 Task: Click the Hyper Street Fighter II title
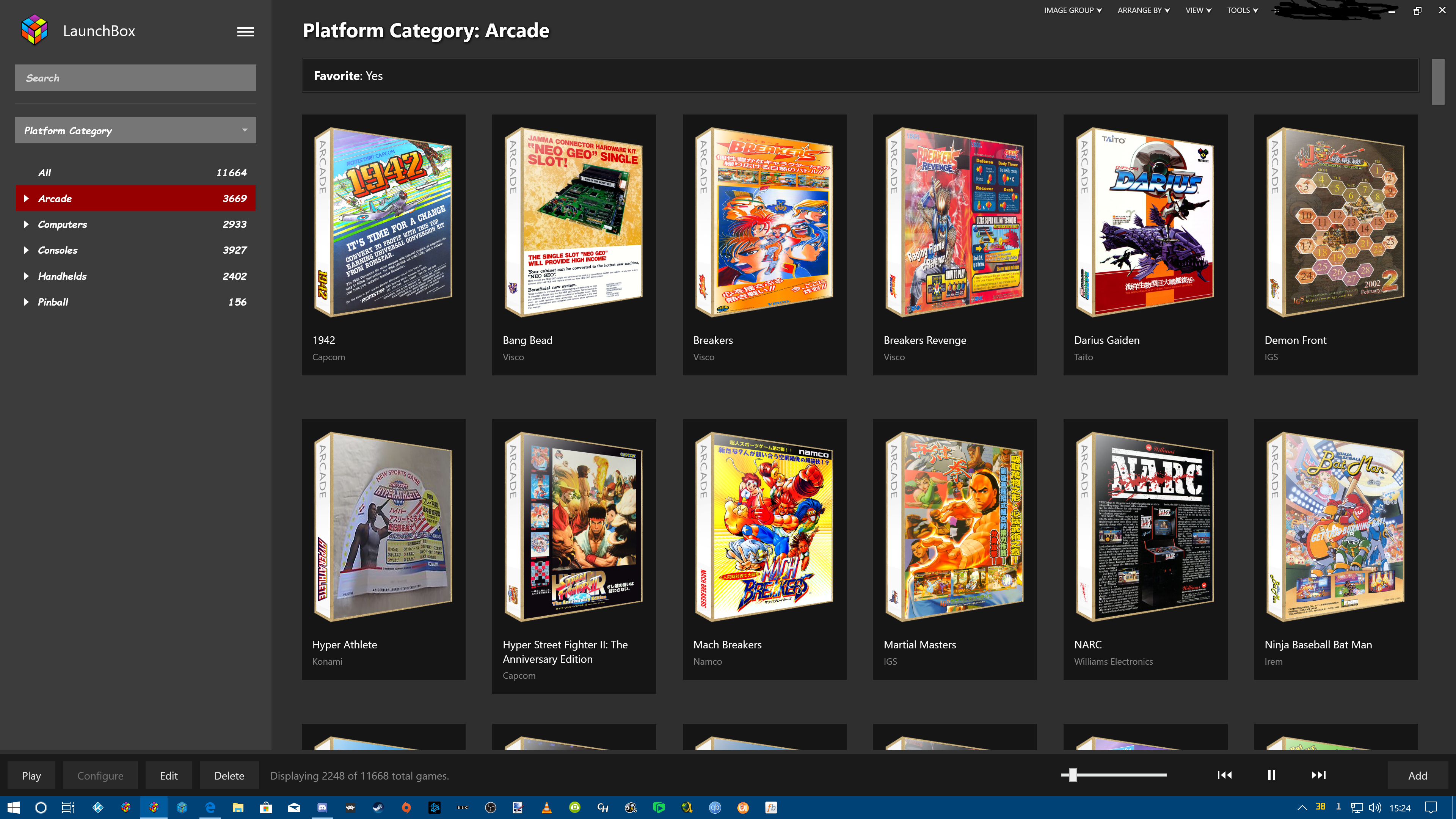[565, 652]
